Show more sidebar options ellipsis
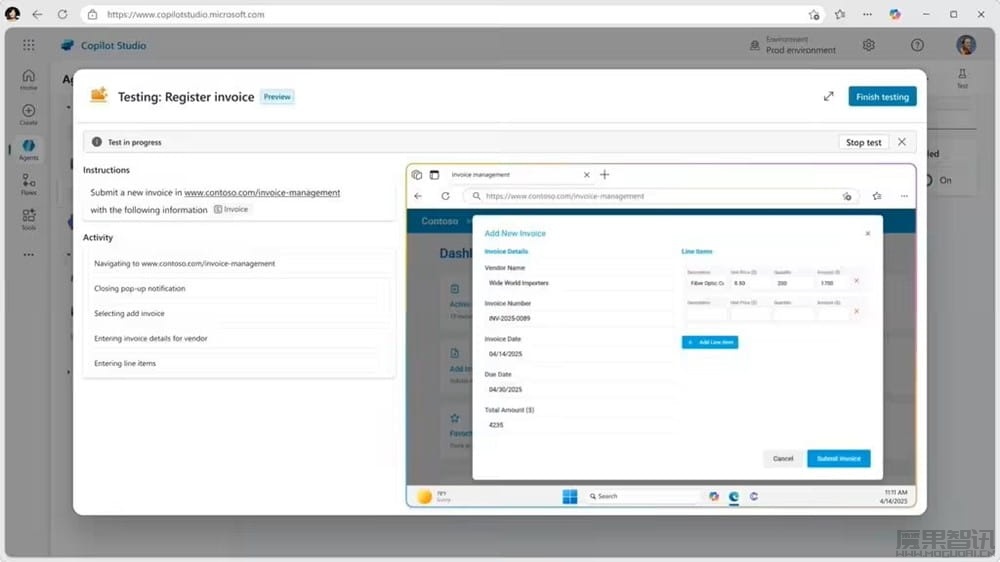The height and width of the screenshot is (562, 1000). (x=29, y=255)
